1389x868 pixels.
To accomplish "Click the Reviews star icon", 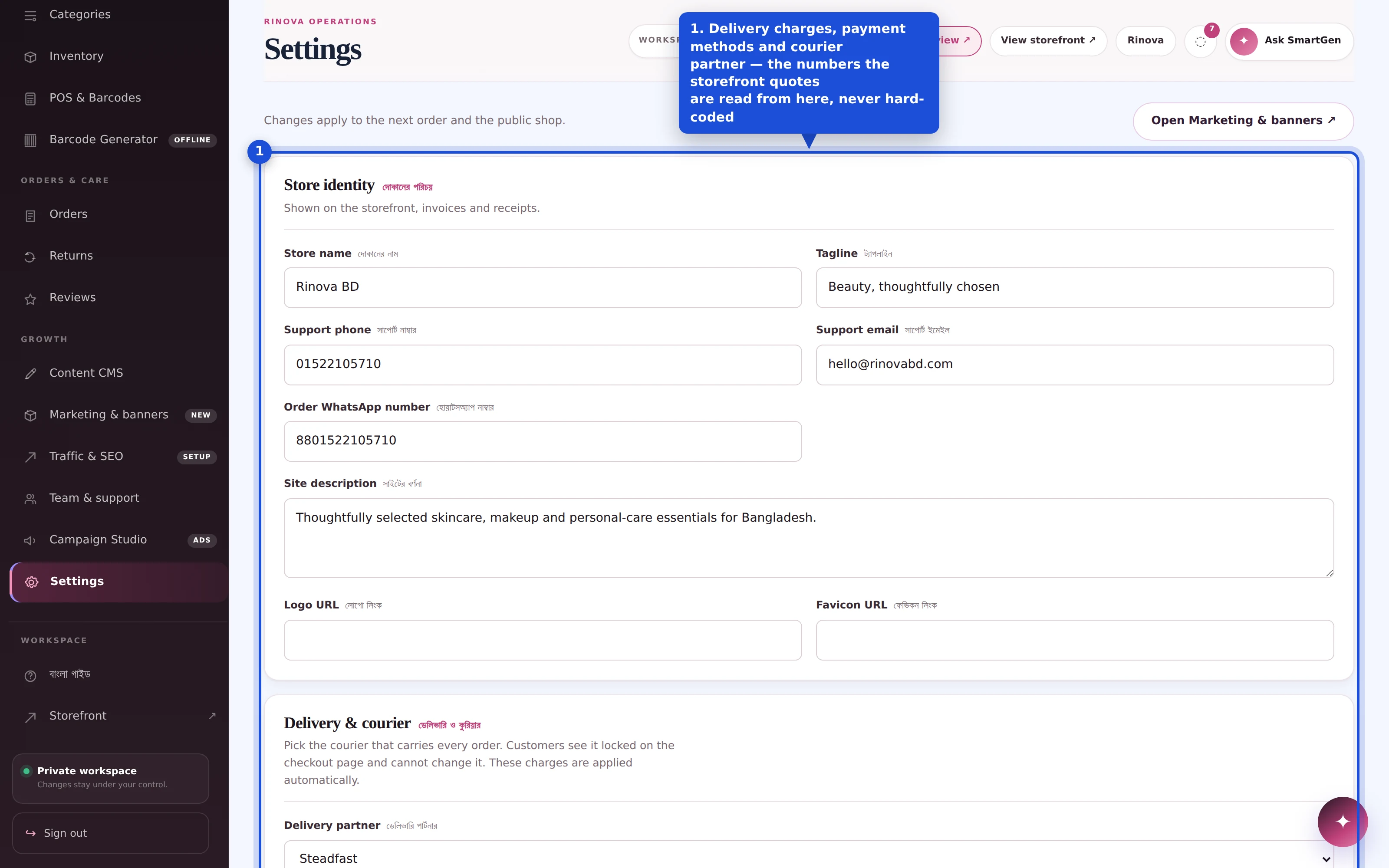I will (30, 299).
